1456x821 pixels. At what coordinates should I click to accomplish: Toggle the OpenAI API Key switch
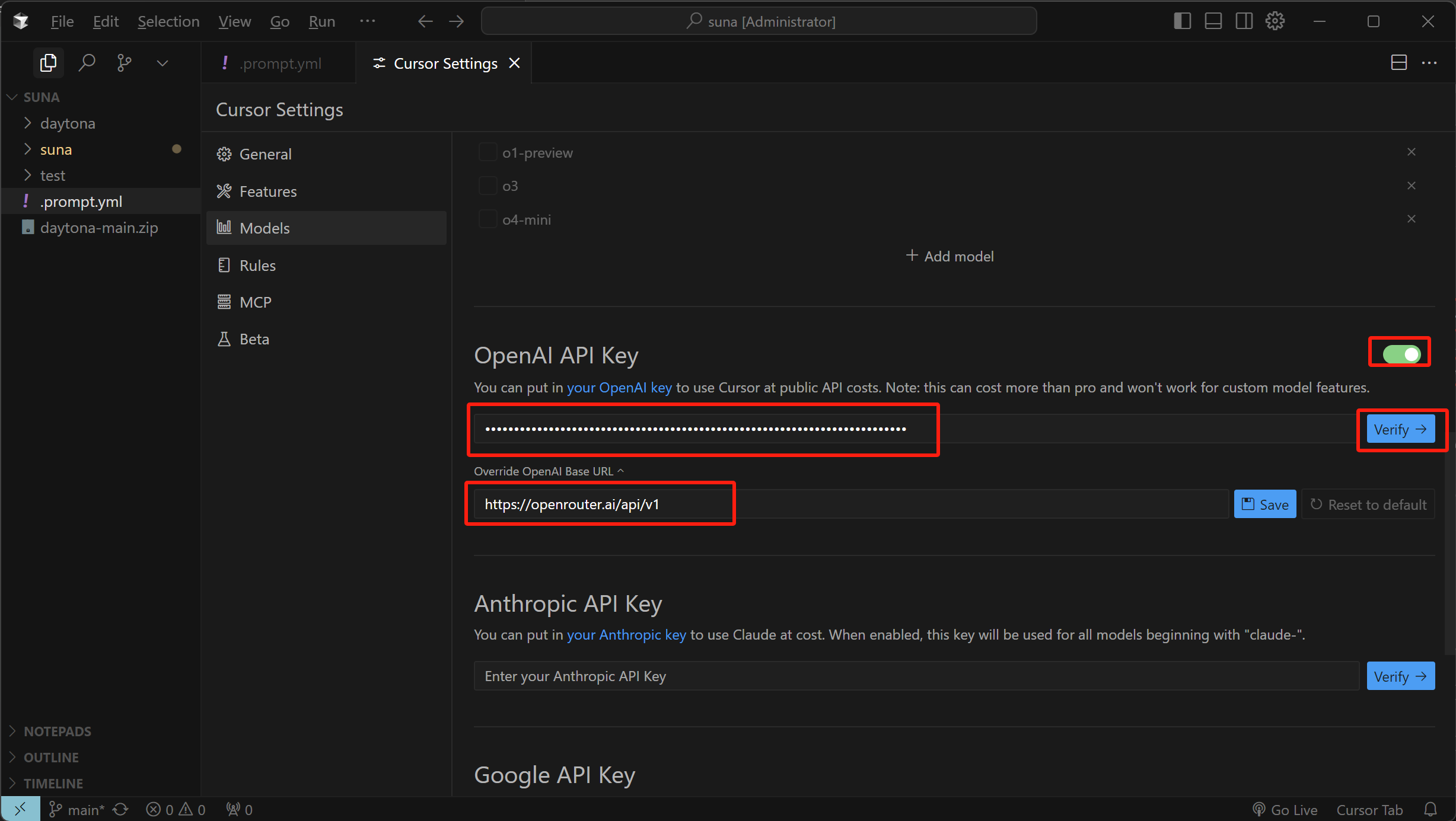tap(1401, 354)
